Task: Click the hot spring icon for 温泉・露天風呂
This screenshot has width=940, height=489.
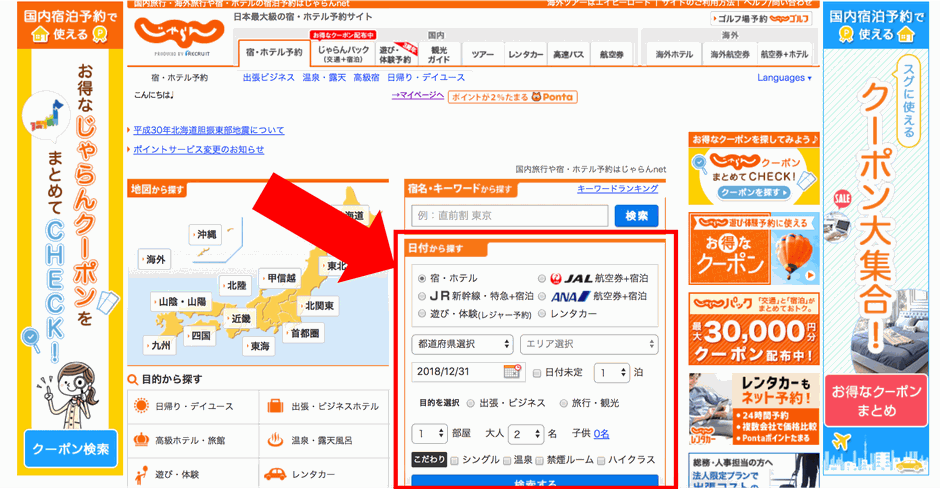Action: pos(275,440)
